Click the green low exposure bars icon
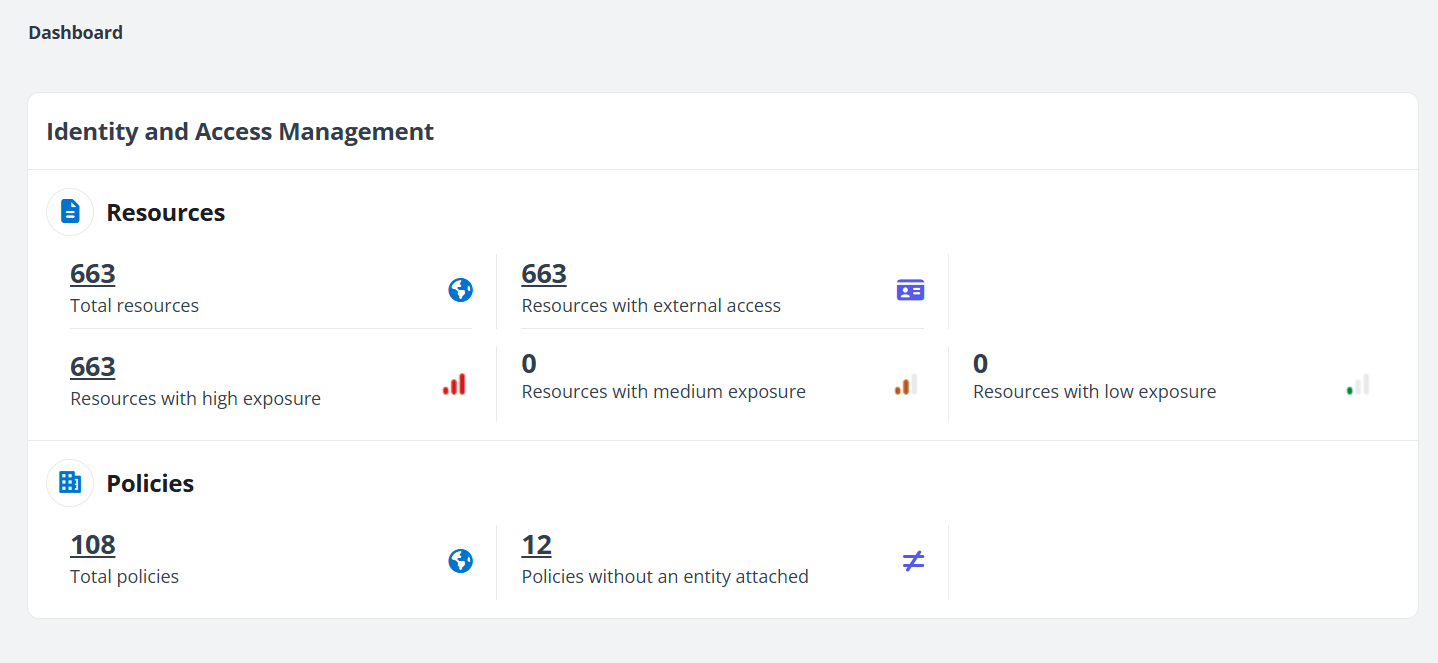Image resolution: width=1438 pixels, height=663 pixels. 1357,384
